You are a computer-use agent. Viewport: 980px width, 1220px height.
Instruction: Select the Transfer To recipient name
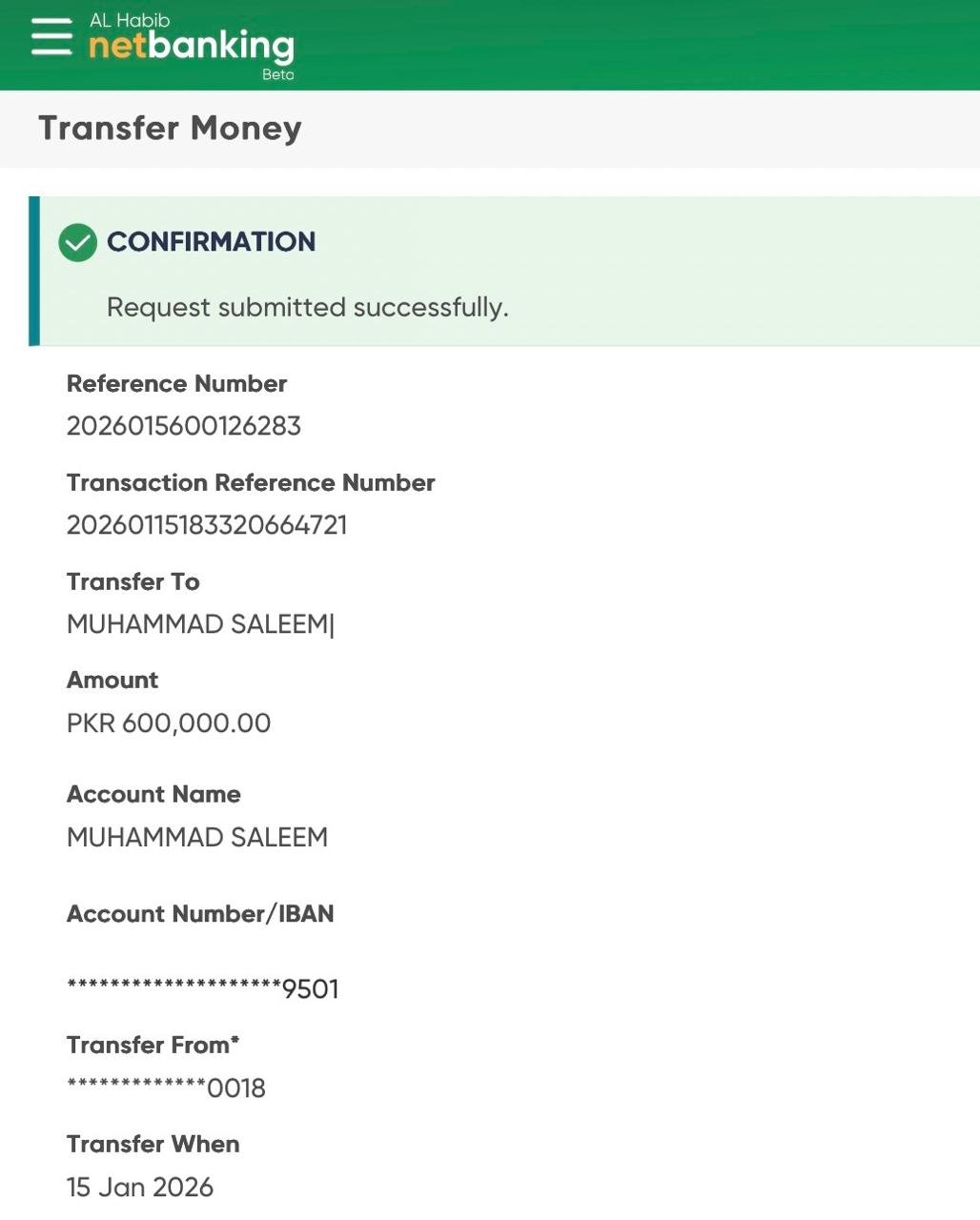(197, 624)
